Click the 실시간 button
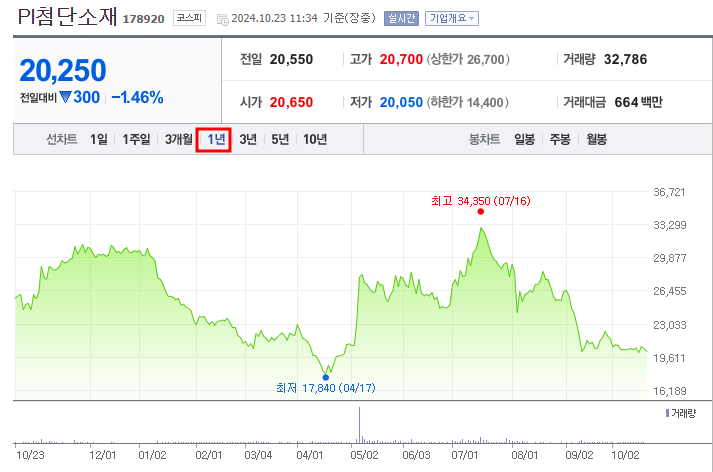 tap(401, 18)
